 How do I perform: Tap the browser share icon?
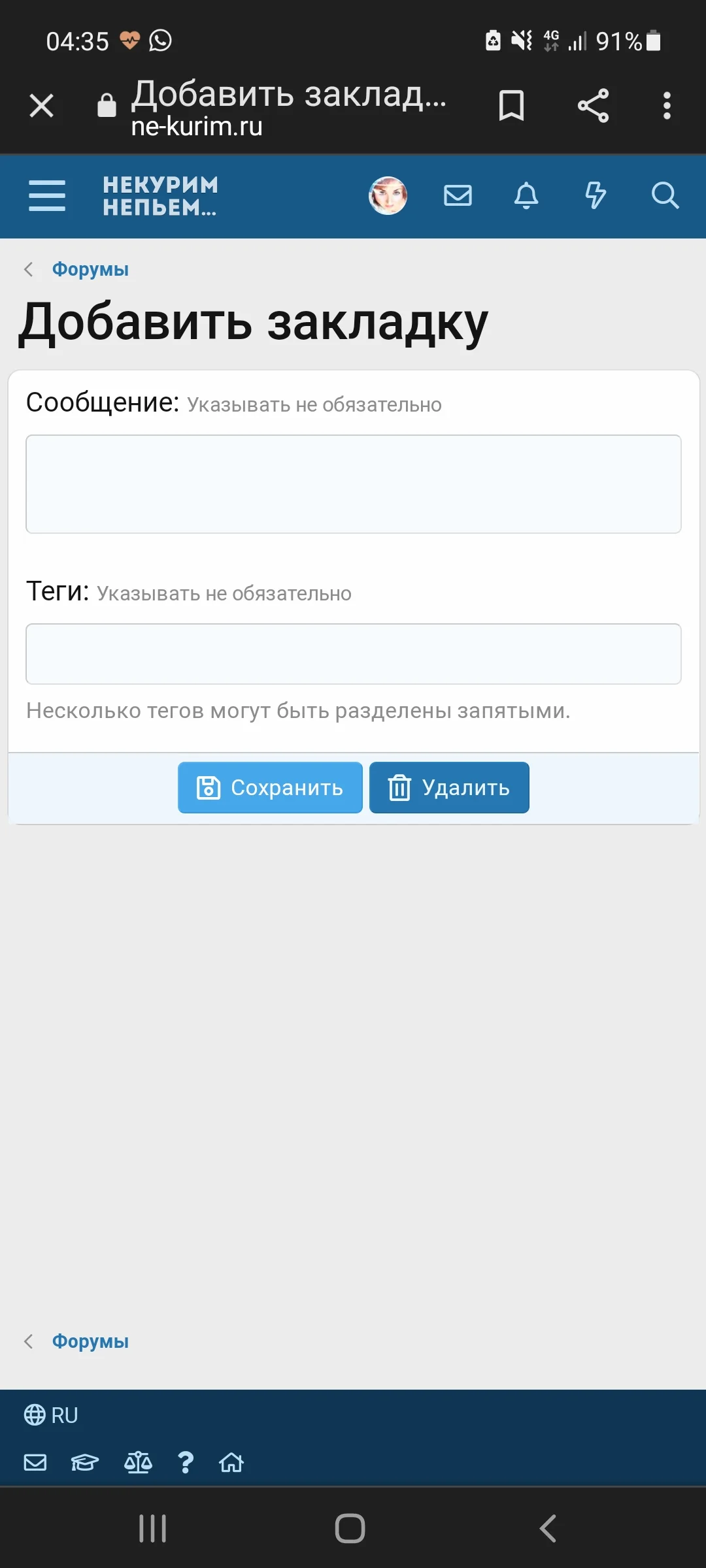pyautogui.click(x=593, y=106)
